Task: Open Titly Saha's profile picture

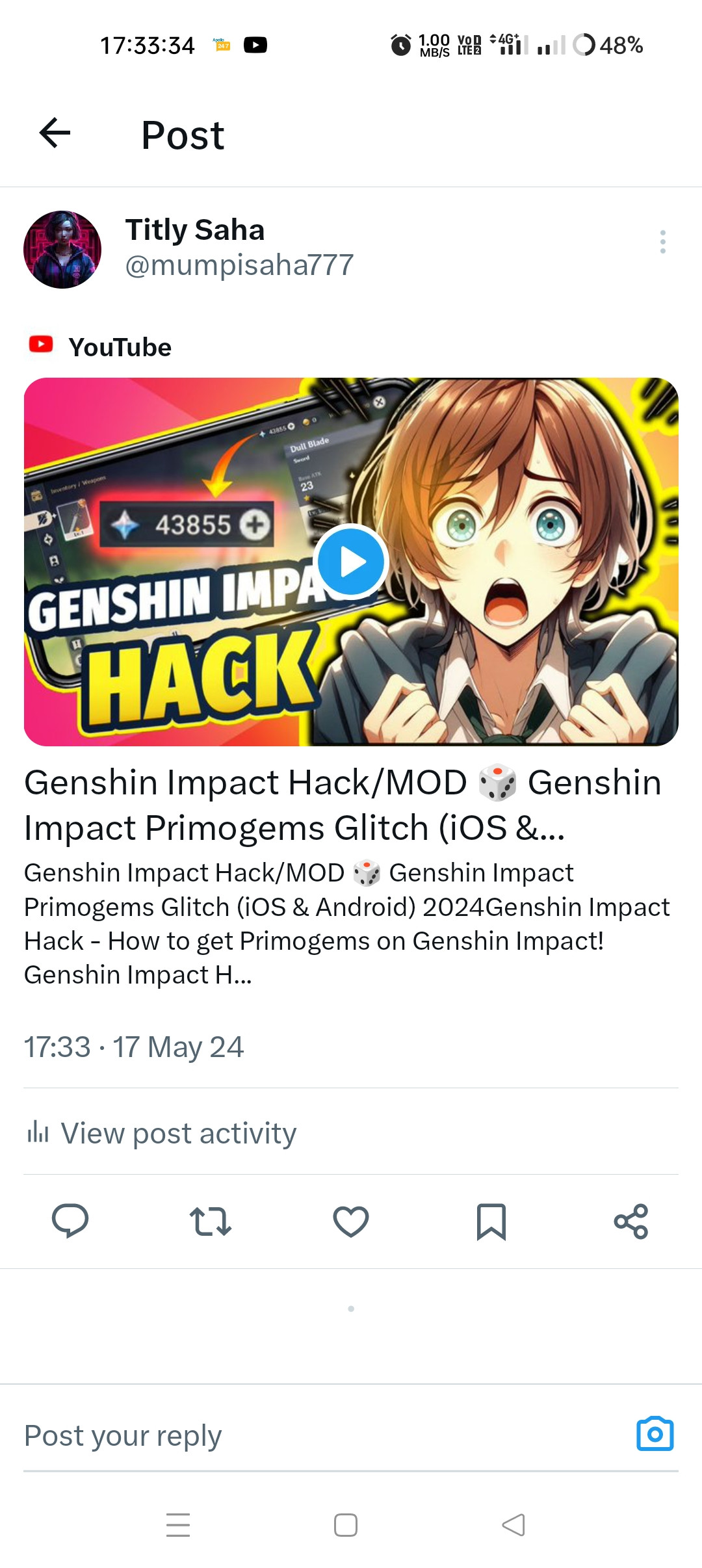Action: (62, 249)
